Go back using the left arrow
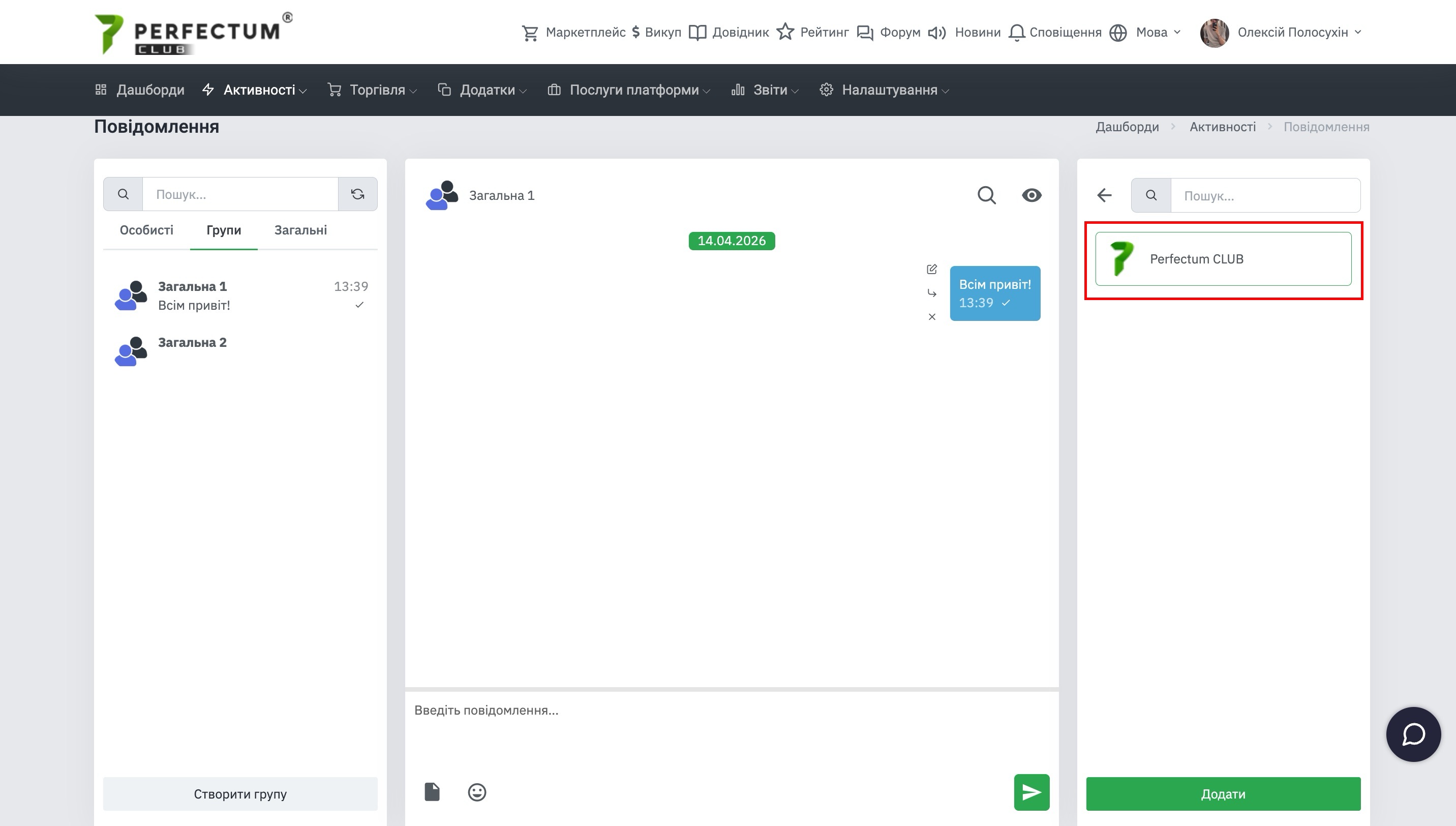Image resolution: width=1456 pixels, height=826 pixels. (1104, 195)
